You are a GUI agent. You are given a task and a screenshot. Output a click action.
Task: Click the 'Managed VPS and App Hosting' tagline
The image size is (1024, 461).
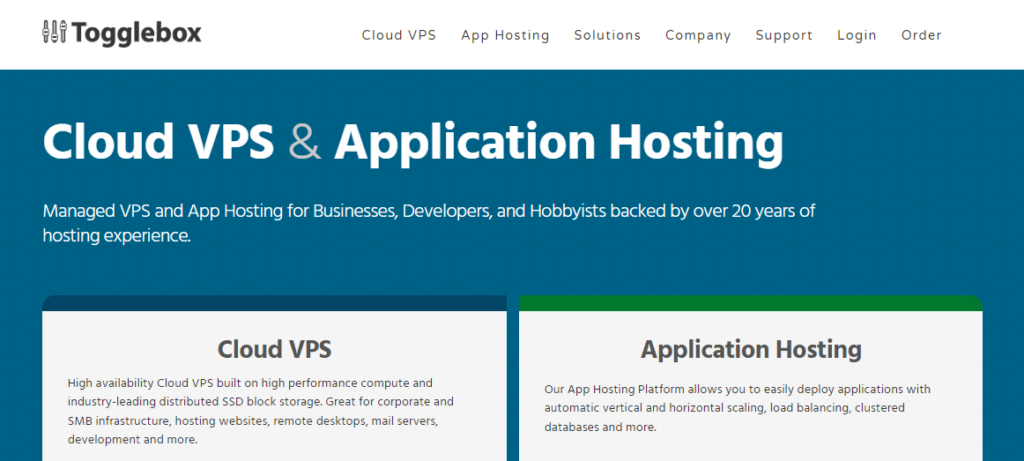click(x=429, y=223)
